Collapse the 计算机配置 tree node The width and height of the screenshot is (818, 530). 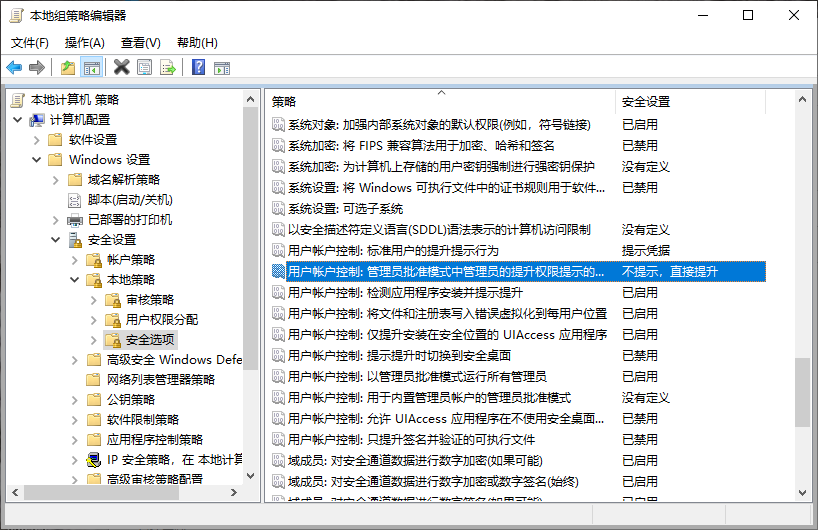(x=18, y=120)
